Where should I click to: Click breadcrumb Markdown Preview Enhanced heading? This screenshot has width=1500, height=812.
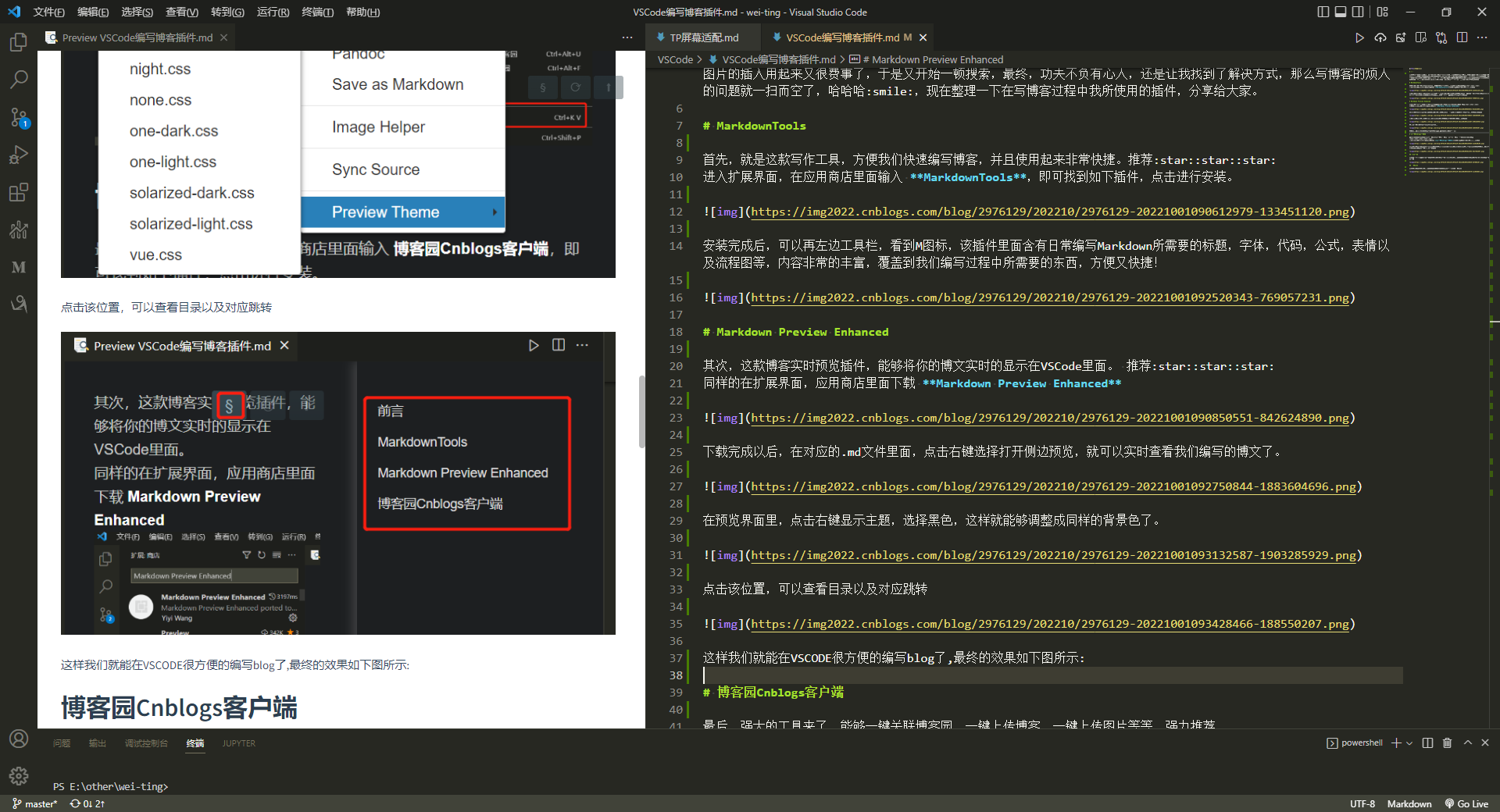point(932,59)
